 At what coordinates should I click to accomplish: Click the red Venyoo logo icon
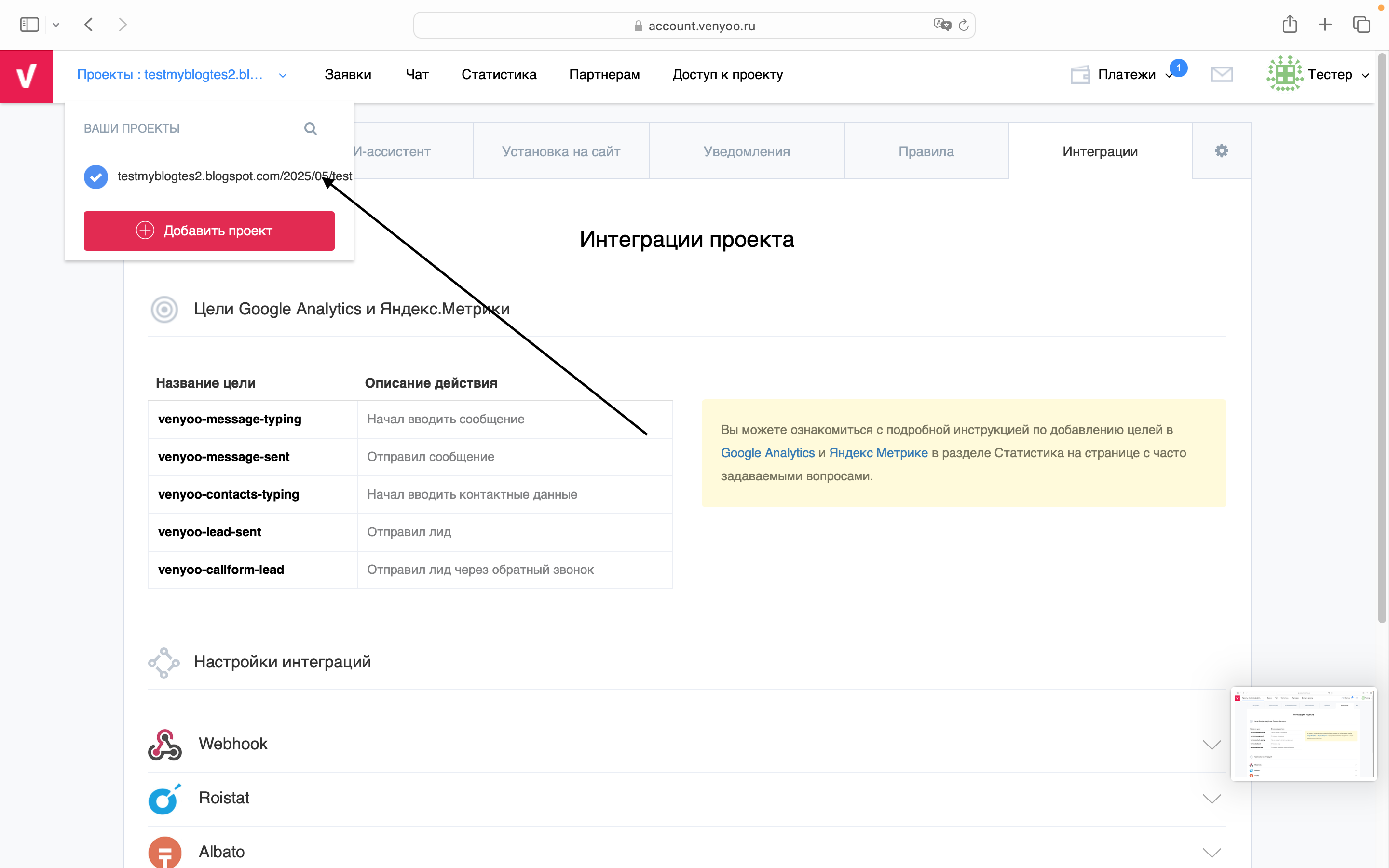click(x=27, y=76)
